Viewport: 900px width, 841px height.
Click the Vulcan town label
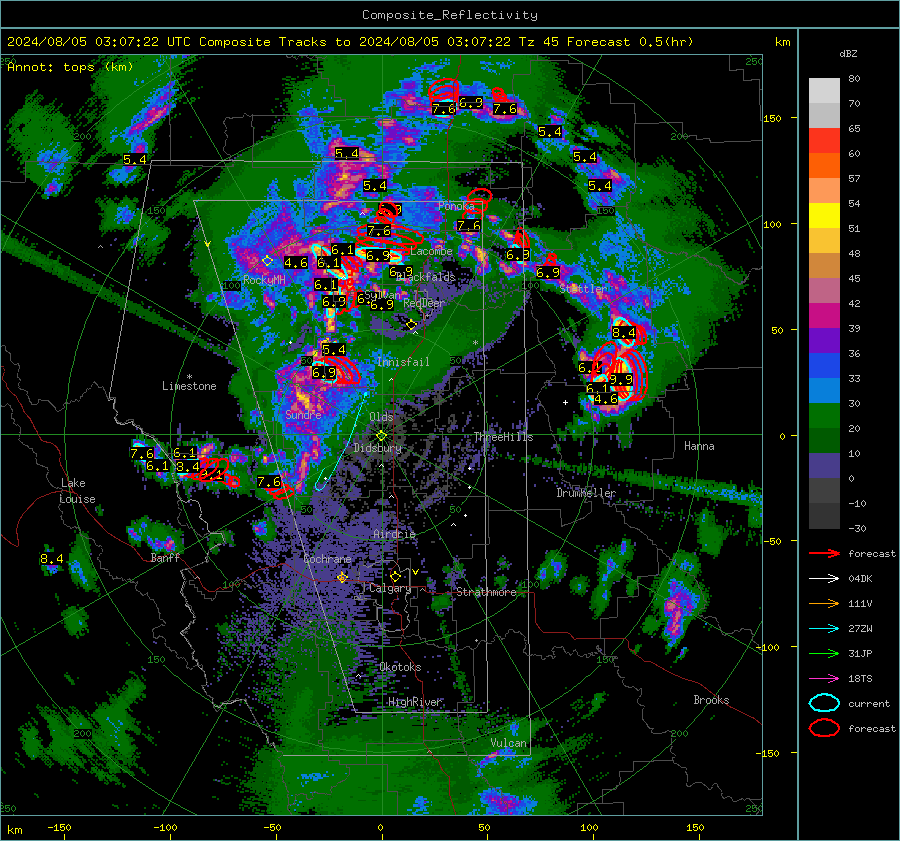(508, 743)
